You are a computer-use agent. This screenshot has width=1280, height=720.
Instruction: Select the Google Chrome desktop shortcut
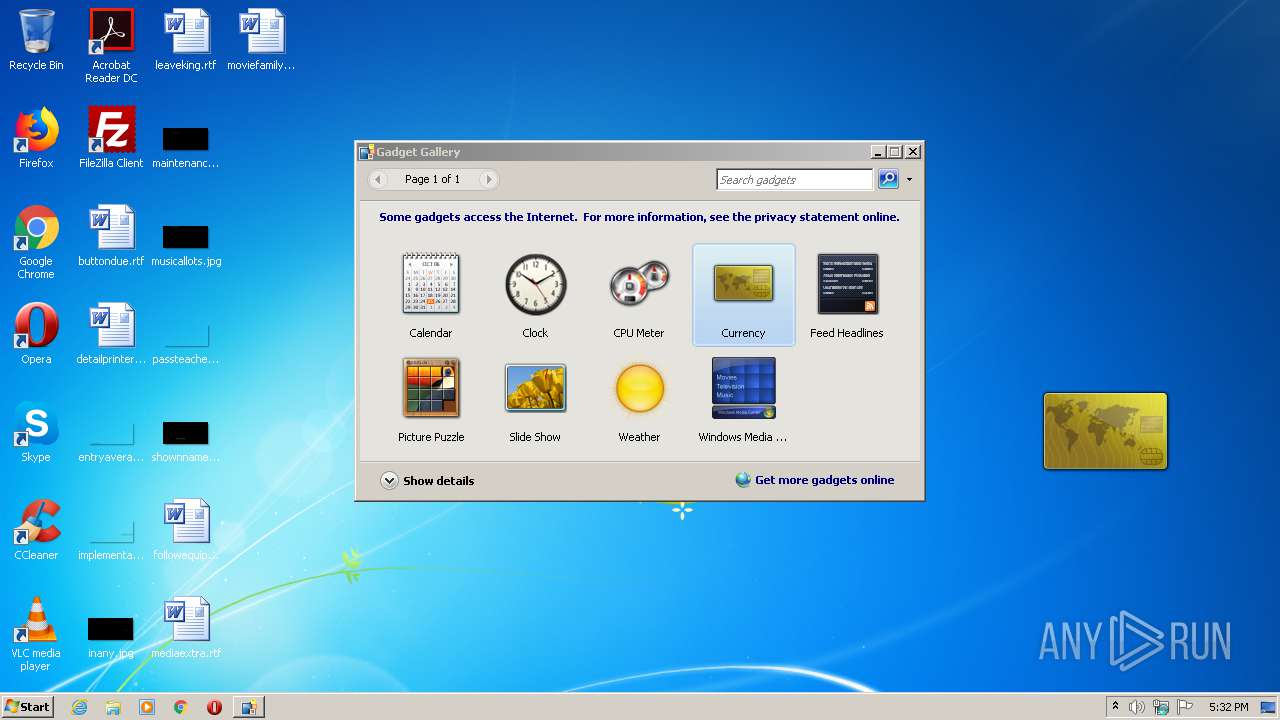pyautogui.click(x=36, y=242)
